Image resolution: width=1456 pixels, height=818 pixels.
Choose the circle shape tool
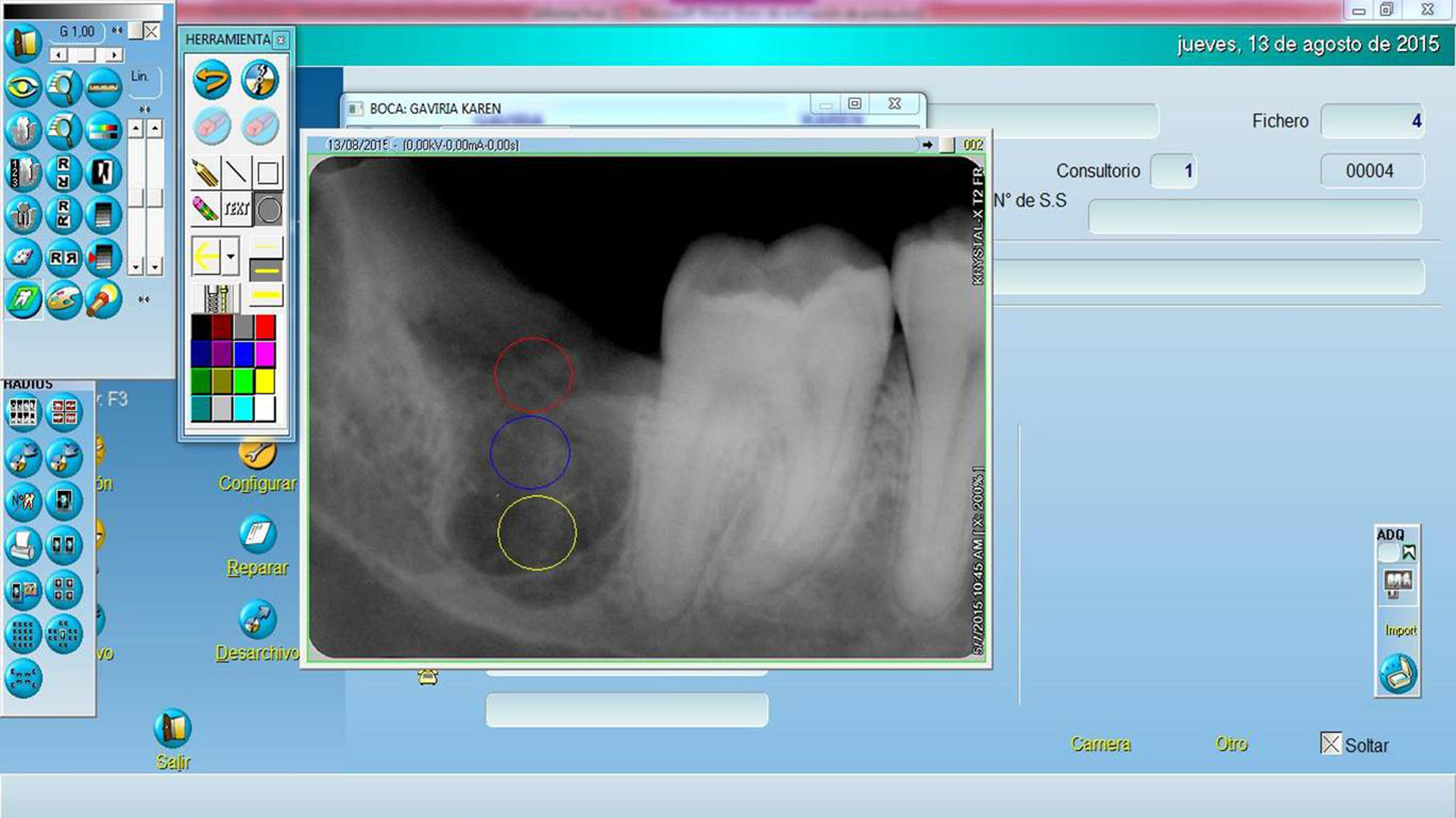(x=268, y=210)
